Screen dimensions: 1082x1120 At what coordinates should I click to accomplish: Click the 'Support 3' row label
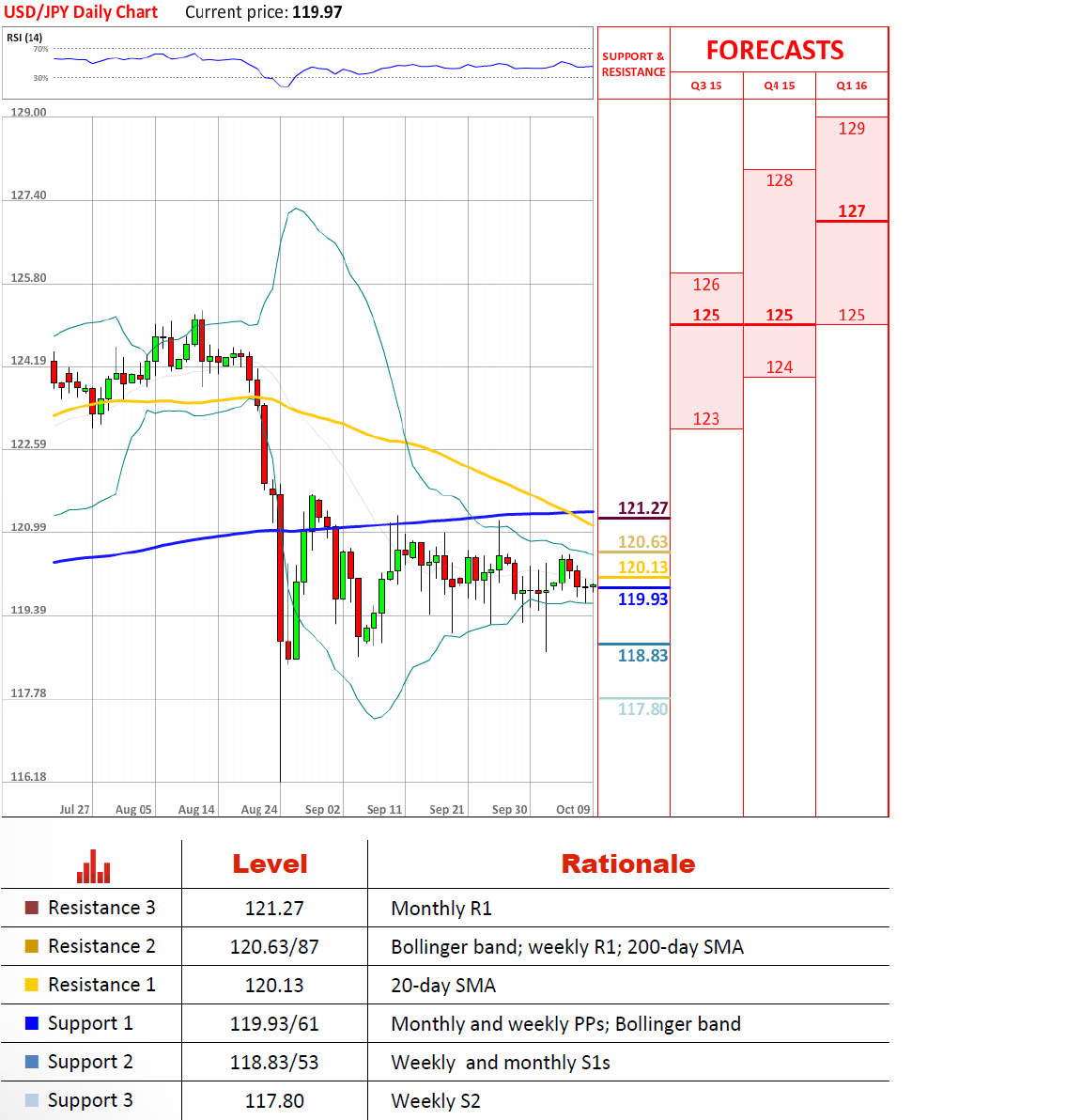pos(90,1101)
